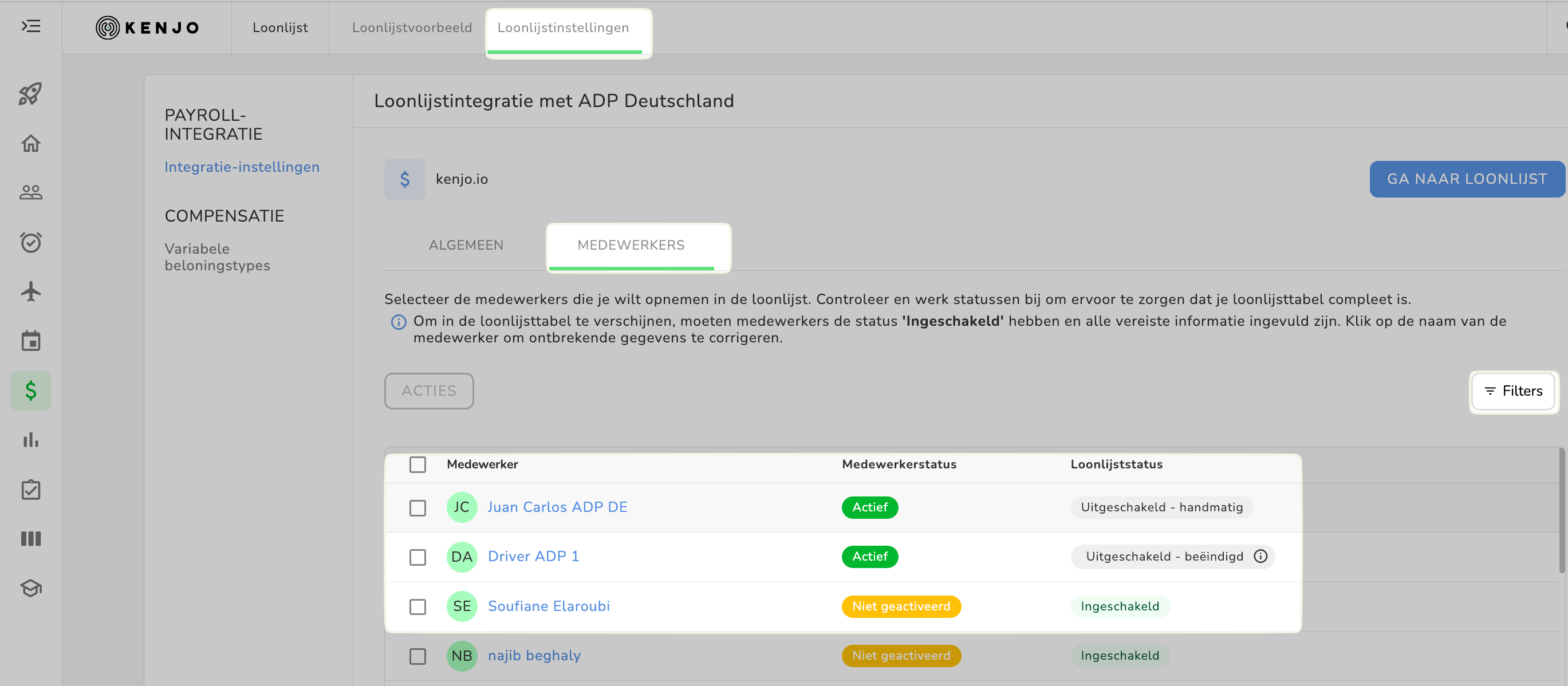This screenshot has height=686, width=1568.
Task: Open the graduation cap training icon
Action: (30, 588)
